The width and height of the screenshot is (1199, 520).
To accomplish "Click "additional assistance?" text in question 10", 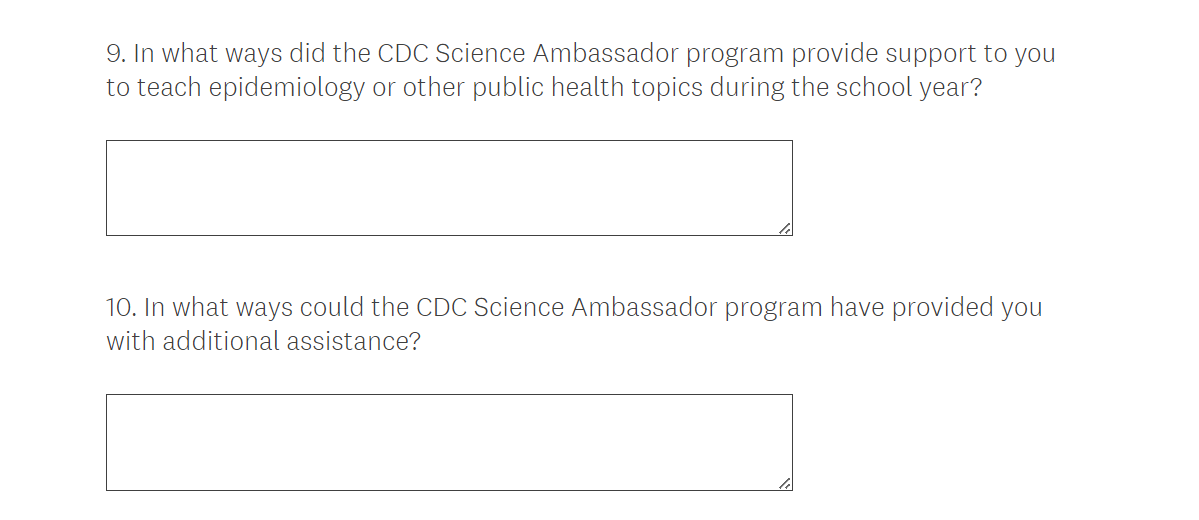I will [292, 342].
